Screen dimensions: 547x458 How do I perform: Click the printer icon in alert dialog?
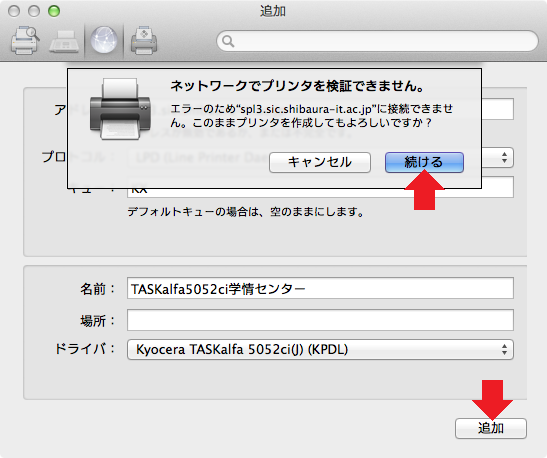120,109
